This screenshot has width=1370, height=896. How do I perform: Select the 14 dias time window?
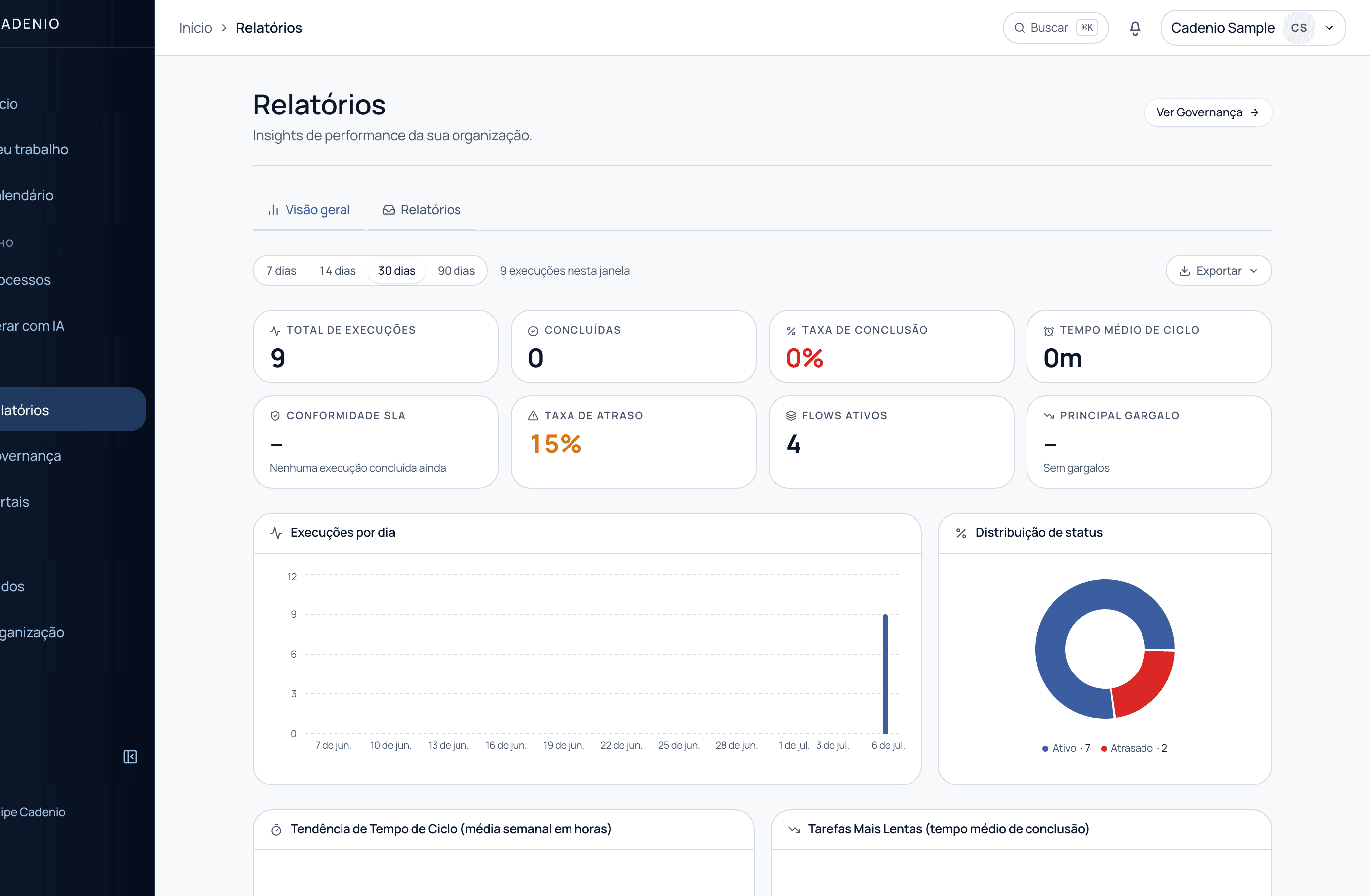338,271
